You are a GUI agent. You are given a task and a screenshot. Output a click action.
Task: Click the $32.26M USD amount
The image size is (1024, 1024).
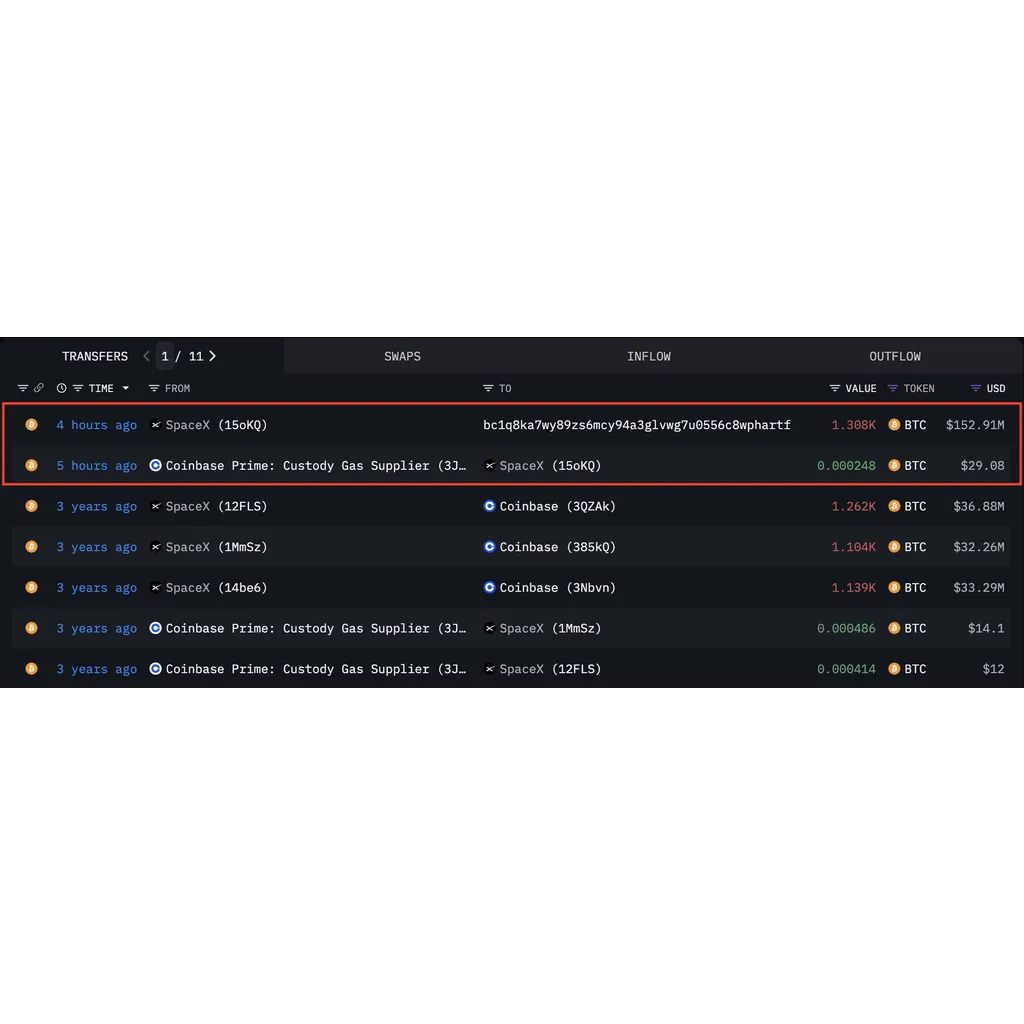979,547
